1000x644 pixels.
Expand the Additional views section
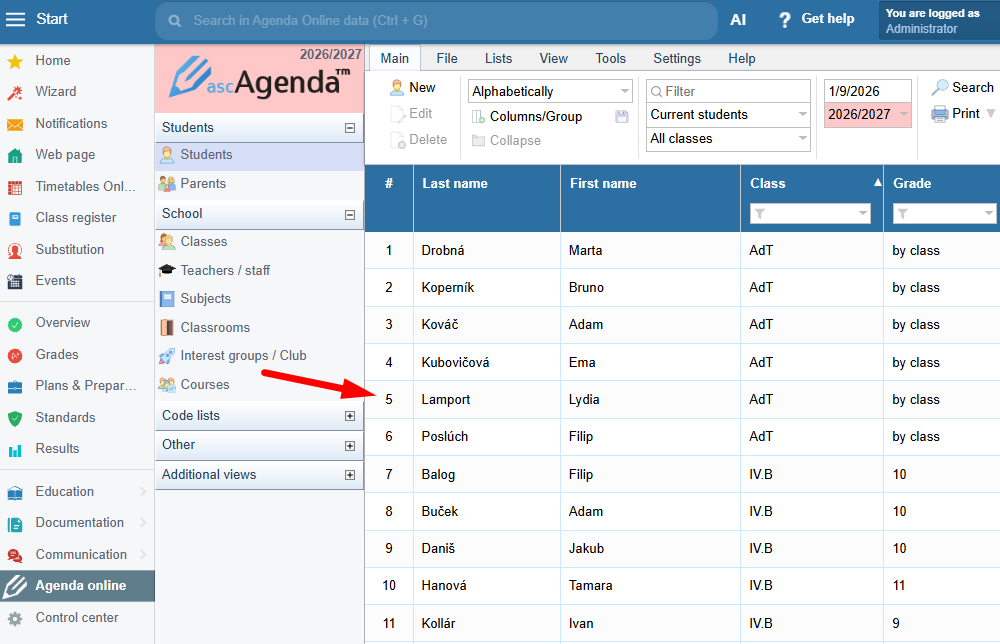(349, 475)
